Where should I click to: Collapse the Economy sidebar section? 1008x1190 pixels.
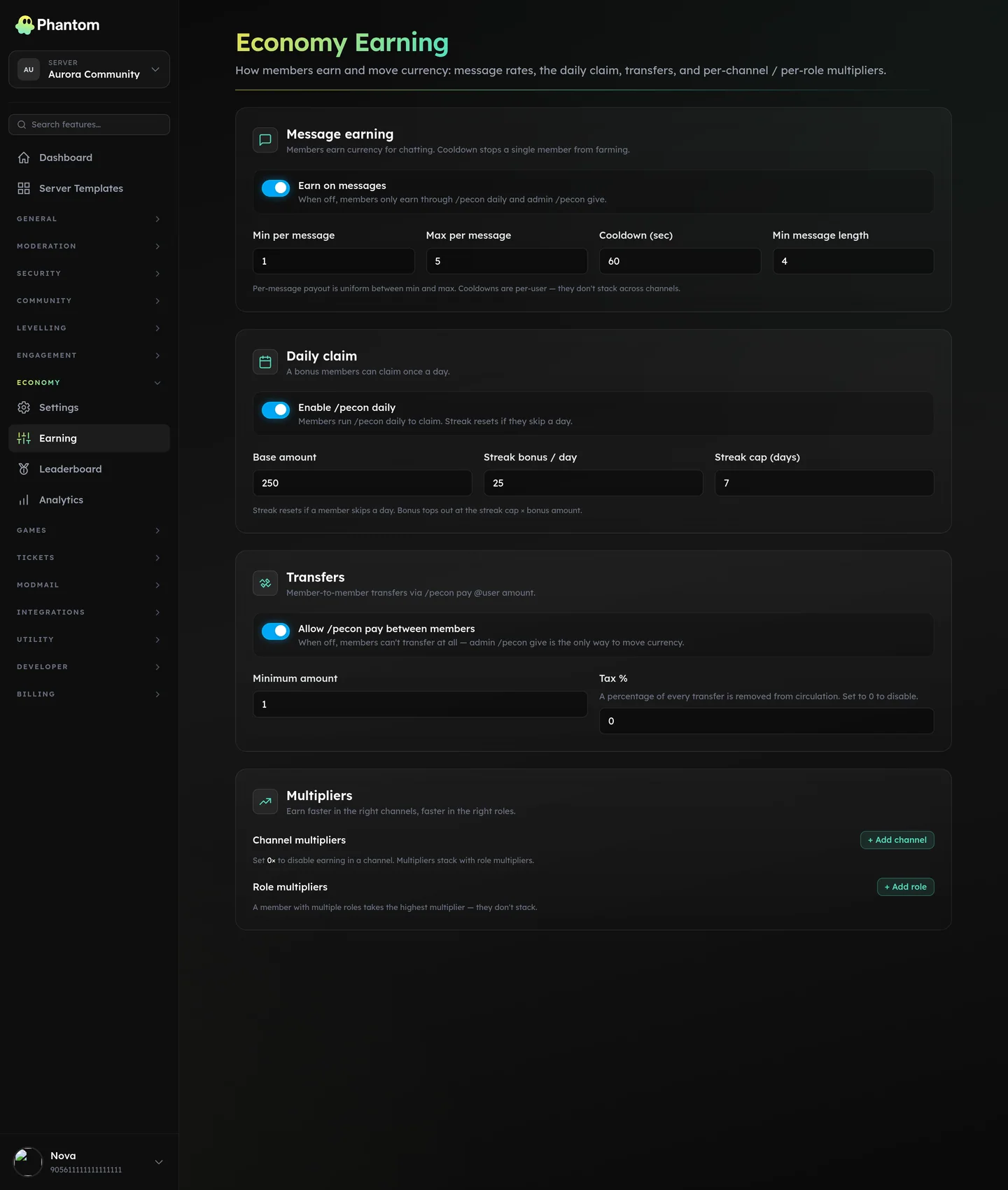(x=89, y=383)
